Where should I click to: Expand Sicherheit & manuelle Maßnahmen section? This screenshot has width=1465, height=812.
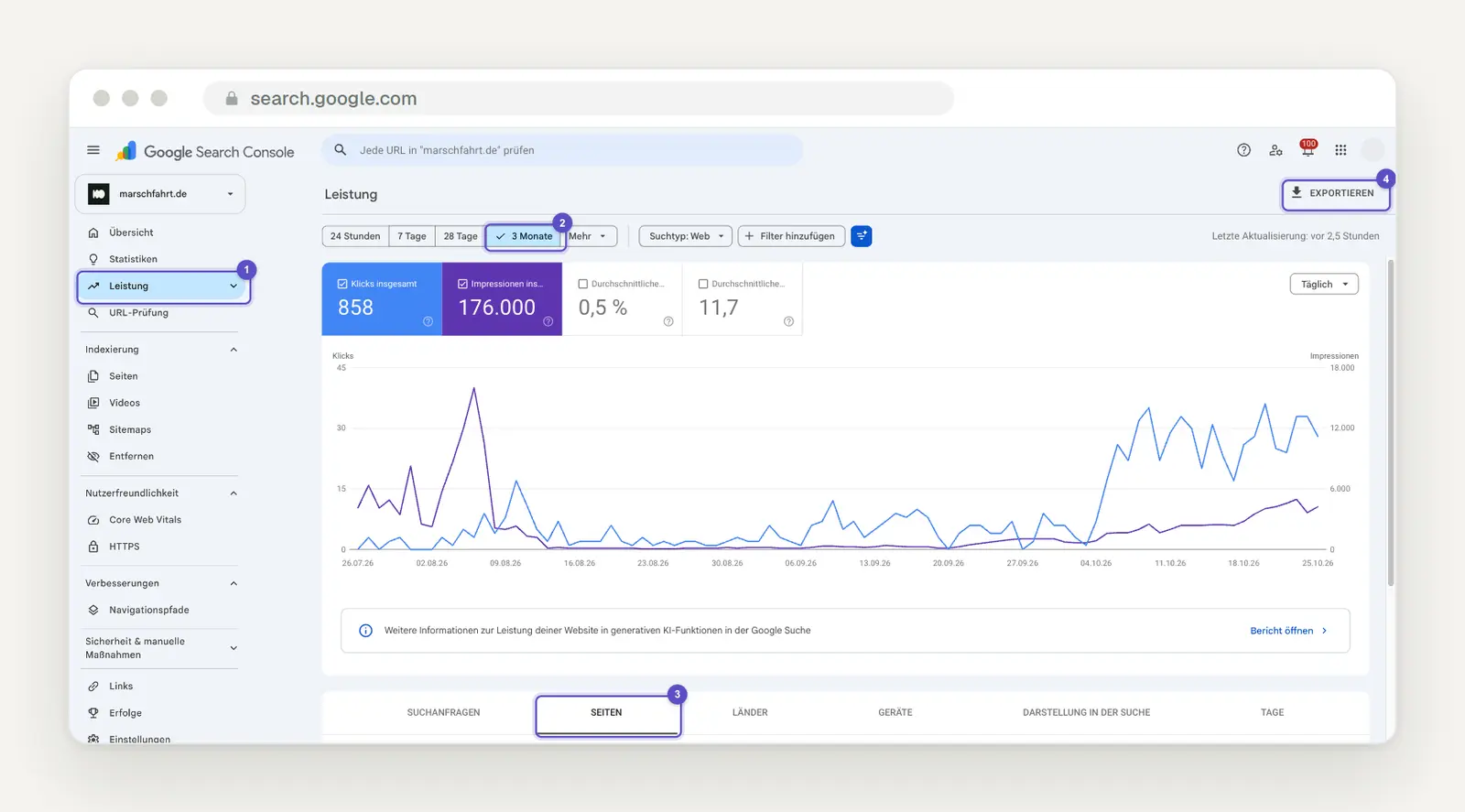(233, 648)
